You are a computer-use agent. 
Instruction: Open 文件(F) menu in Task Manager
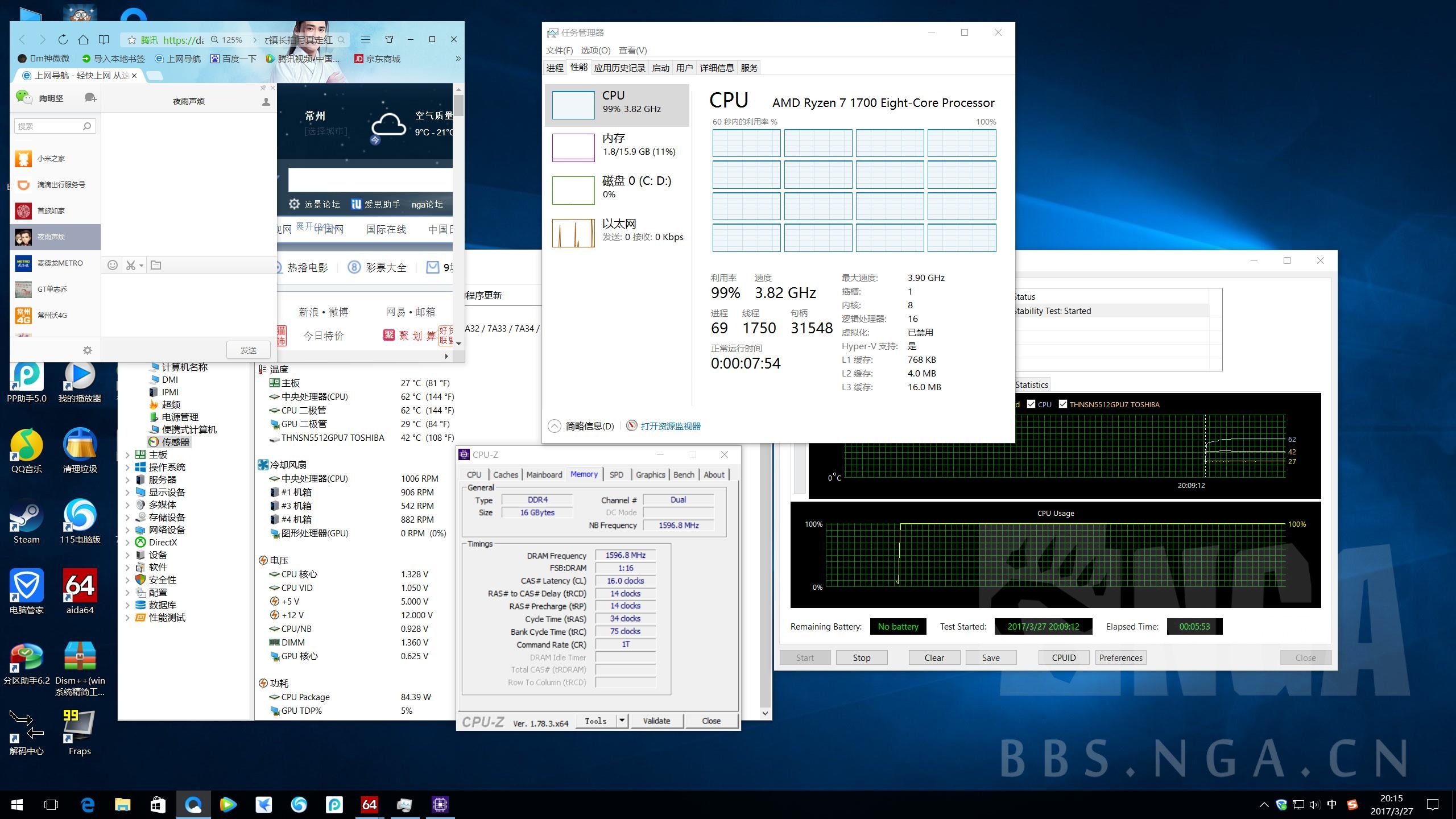point(559,51)
